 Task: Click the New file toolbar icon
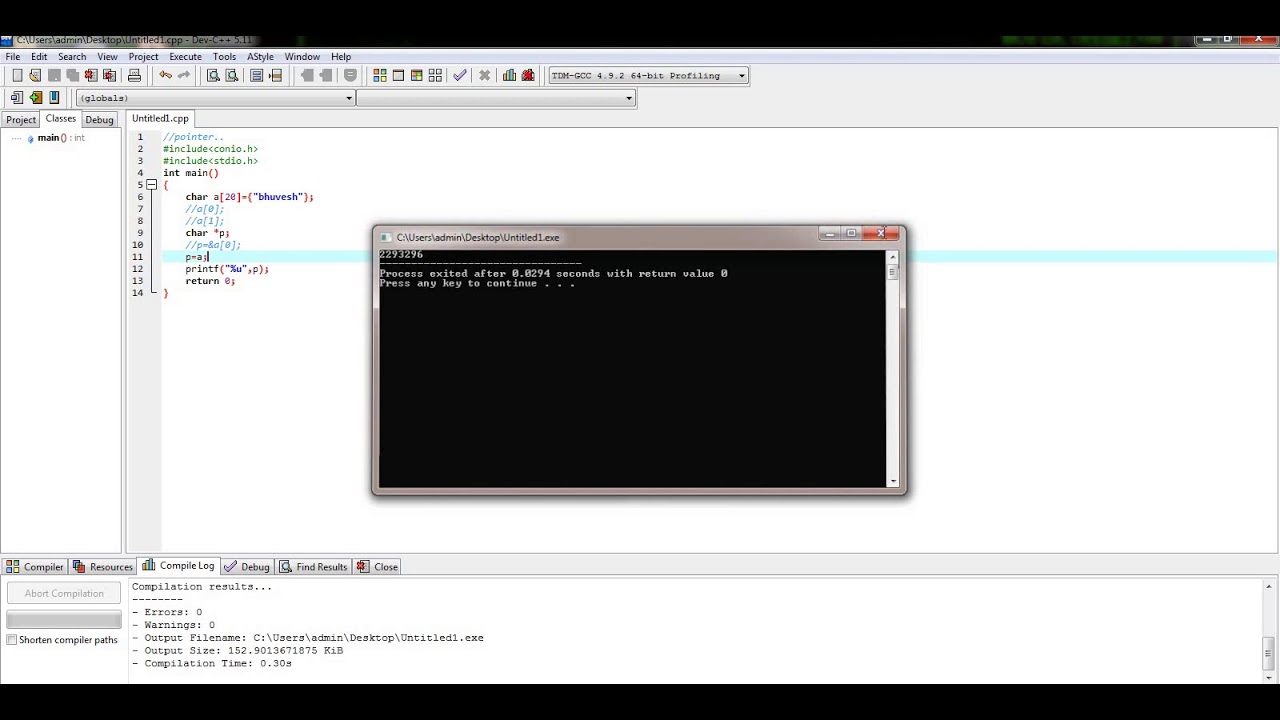(17, 75)
